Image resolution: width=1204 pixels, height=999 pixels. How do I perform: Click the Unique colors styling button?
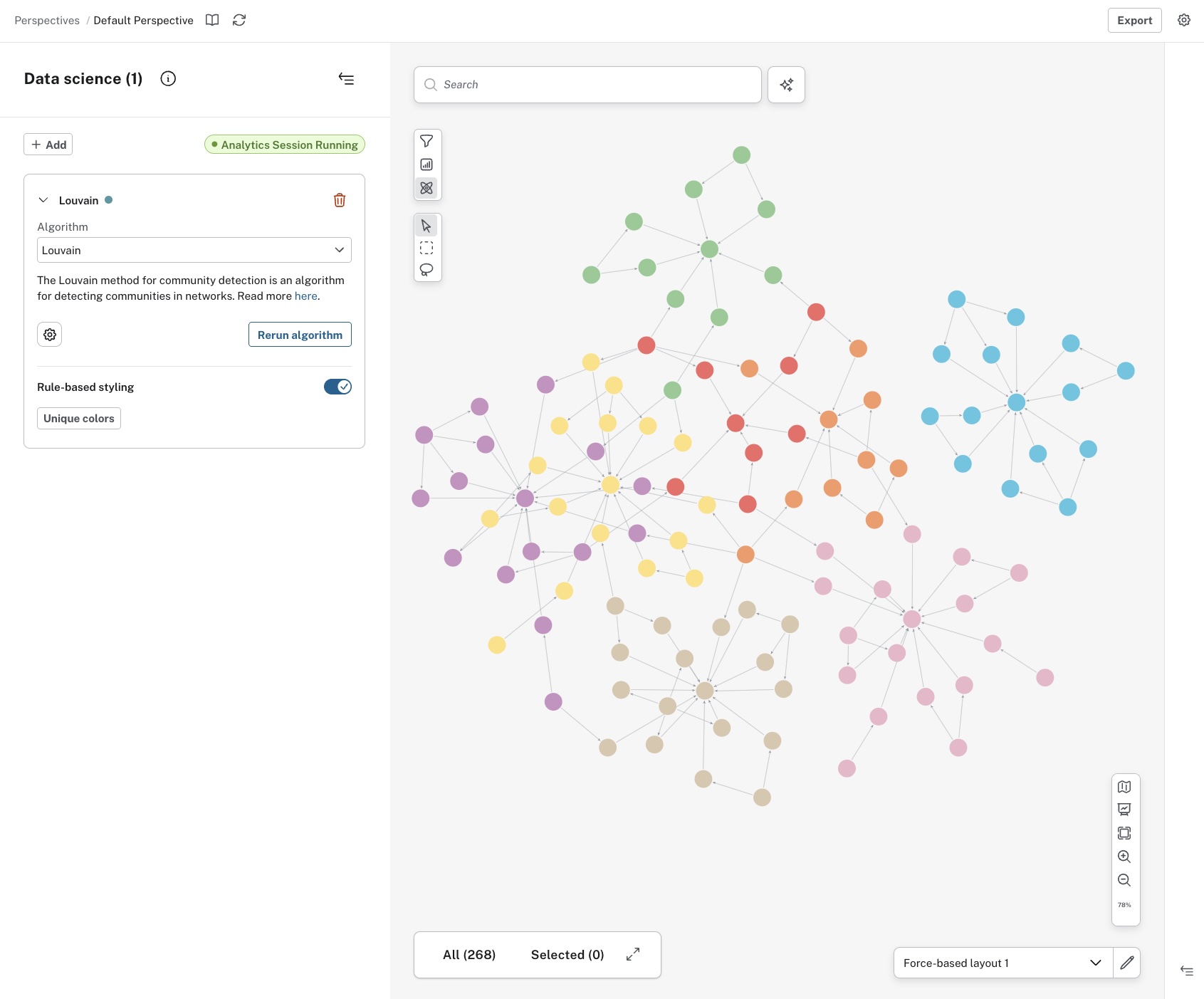pyautogui.click(x=79, y=419)
